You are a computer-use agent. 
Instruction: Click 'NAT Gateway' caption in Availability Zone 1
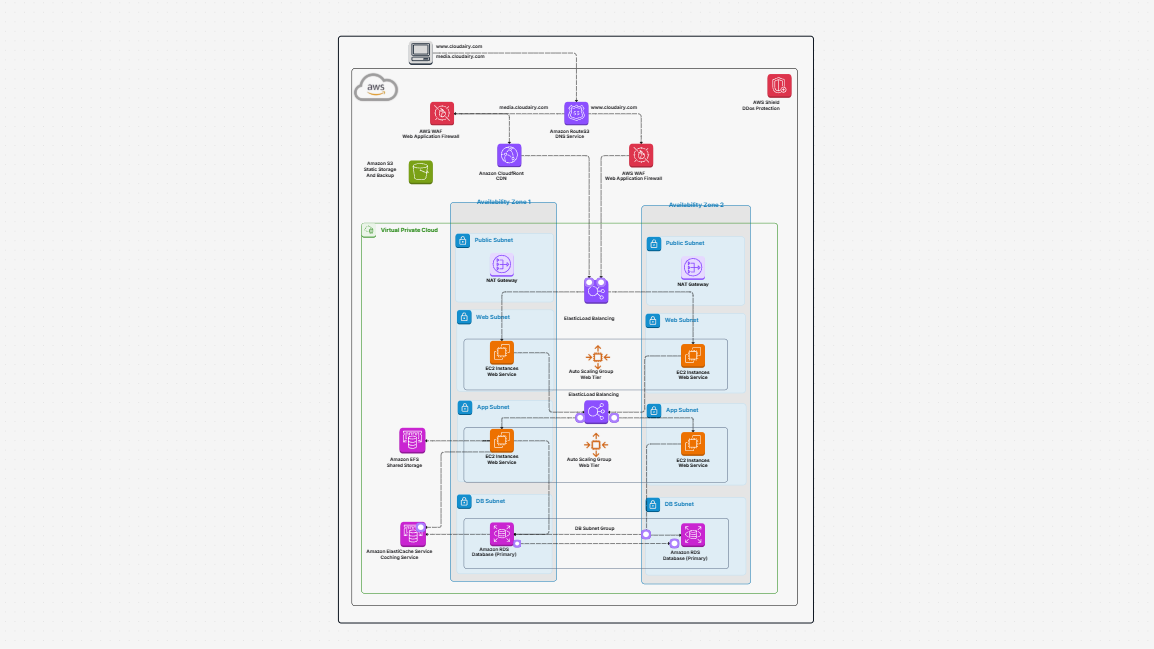[502, 280]
